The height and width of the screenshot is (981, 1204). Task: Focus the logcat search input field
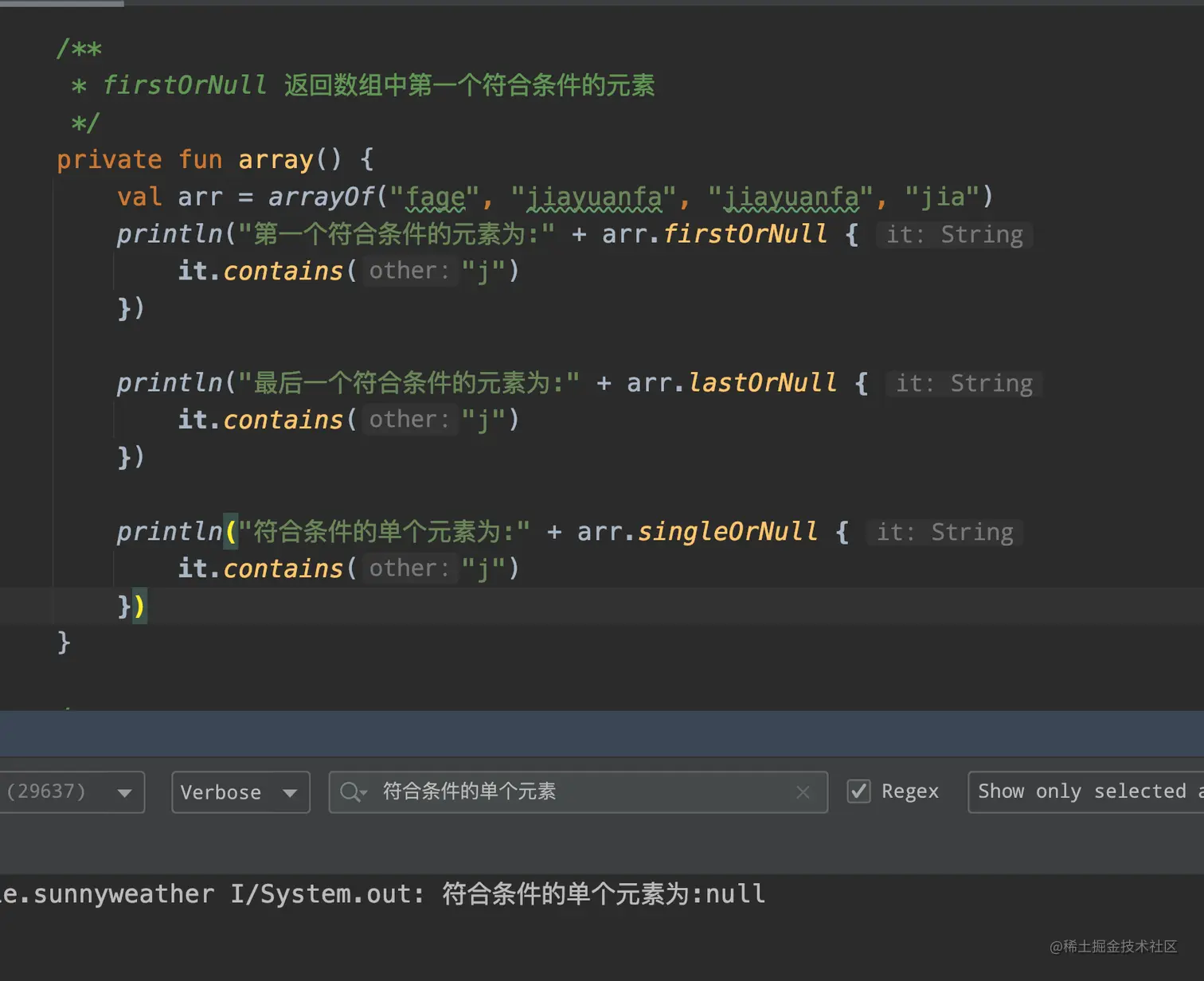pos(578,791)
